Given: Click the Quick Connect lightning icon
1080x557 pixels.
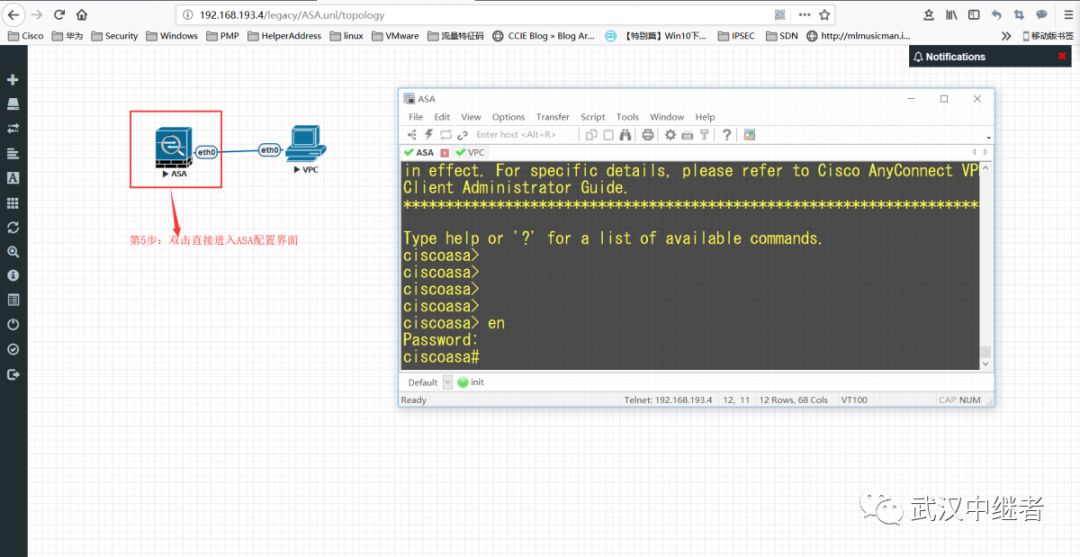Looking at the screenshot, I should [x=428, y=135].
